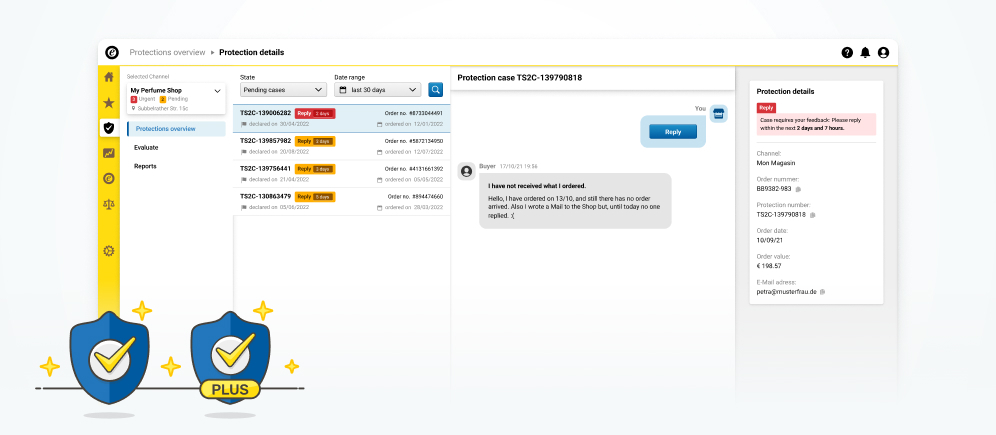The width and height of the screenshot is (996, 435).
Task: Click Reply badge on case TS2C-139857982
Action: [315, 141]
